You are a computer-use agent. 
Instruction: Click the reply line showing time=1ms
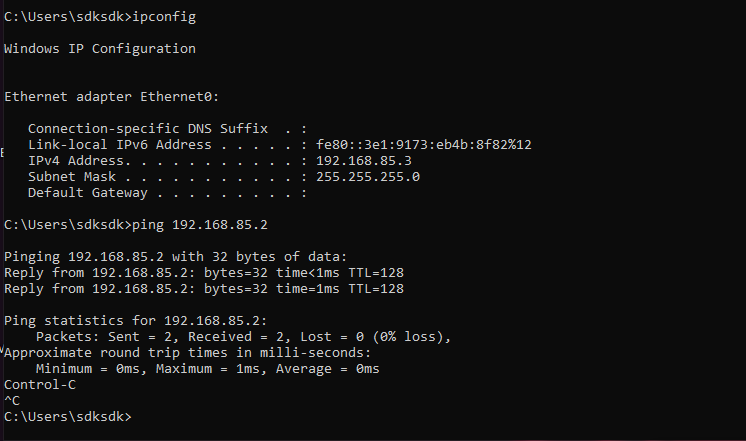tap(203, 289)
